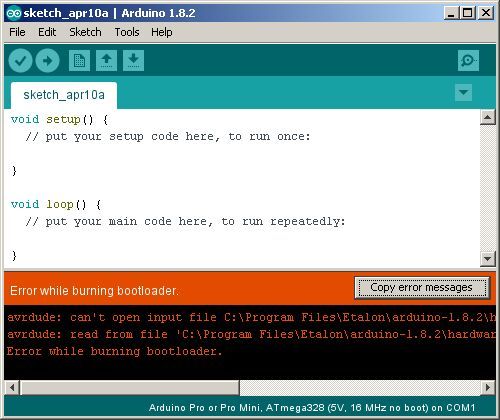Click the 'Error while burning bootloader.' status text
500x420 pixels.
pyautogui.click(x=94, y=291)
